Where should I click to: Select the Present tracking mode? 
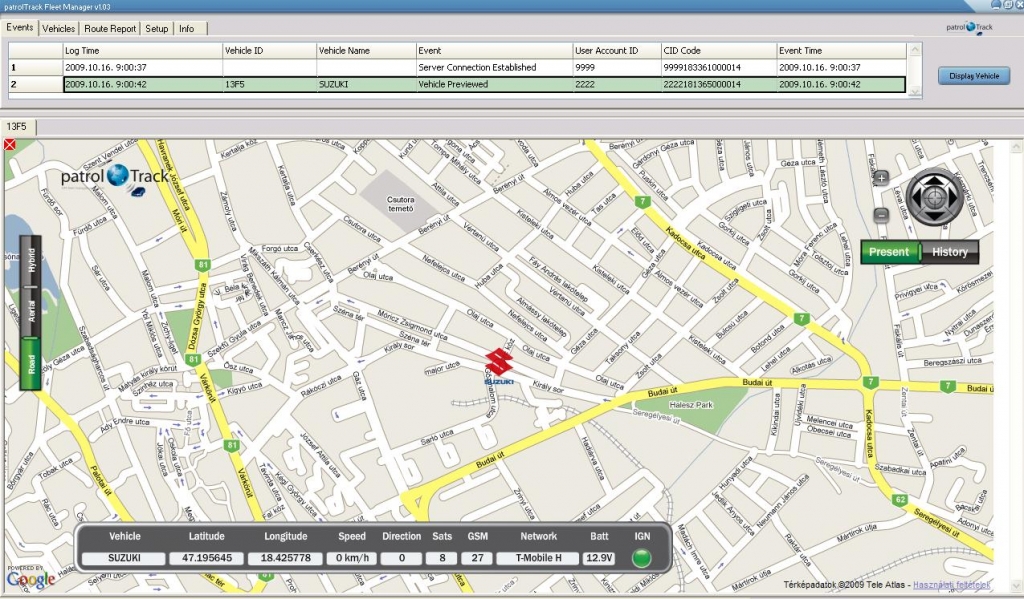[889, 252]
